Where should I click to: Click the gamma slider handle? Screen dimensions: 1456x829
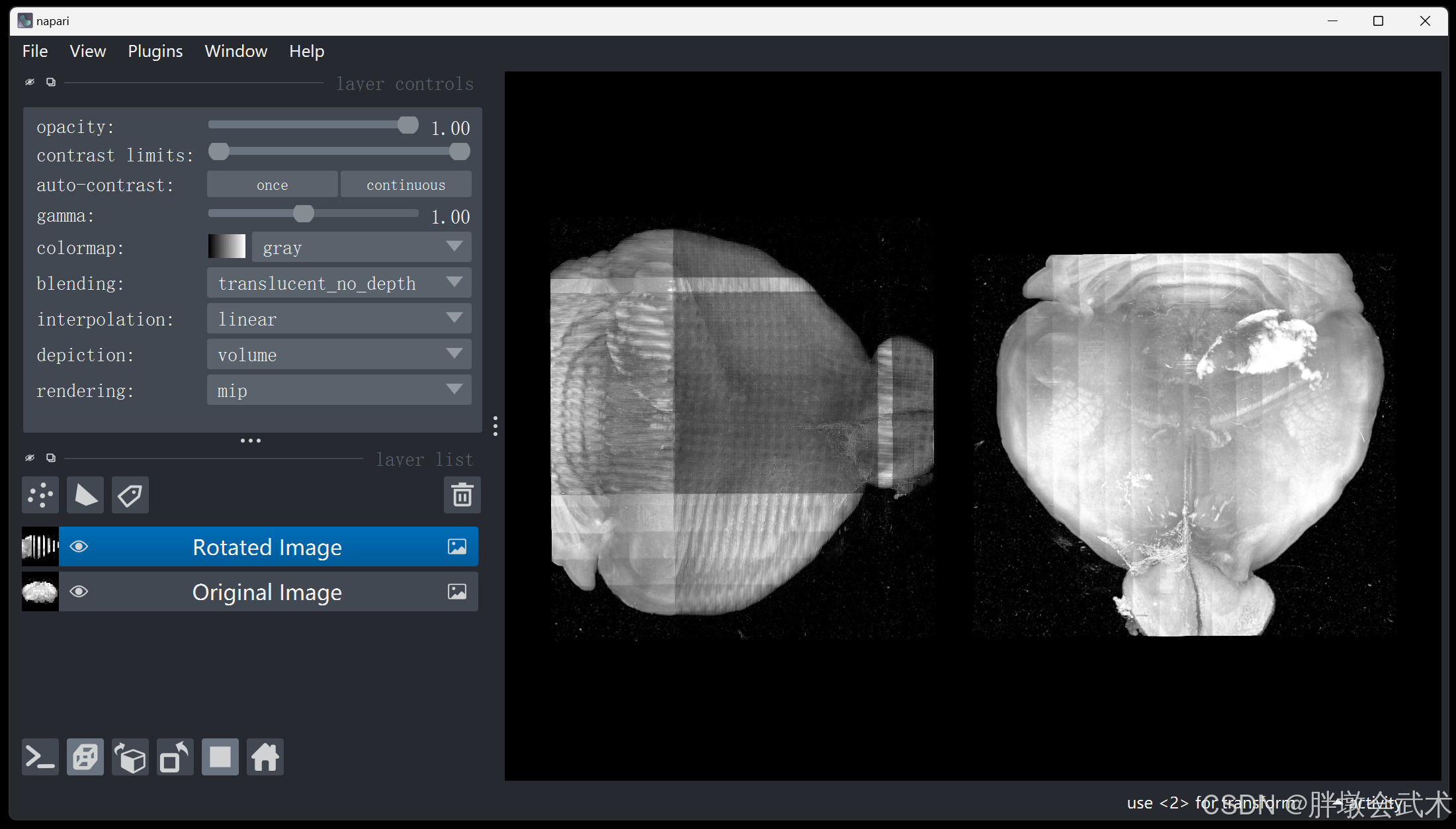tap(304, 214)
